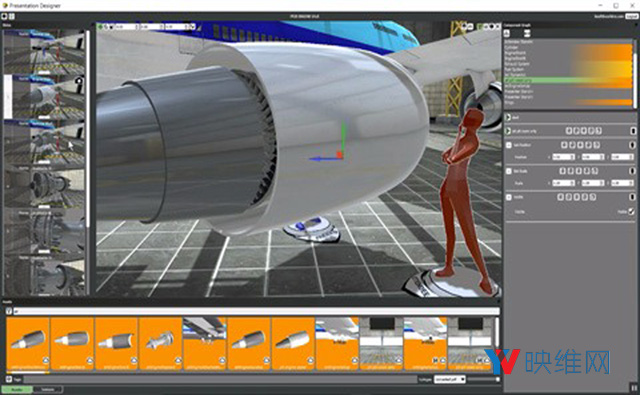Click the first icon atop the component graph panel
640x395 pixels.
(x=507, y=33)
